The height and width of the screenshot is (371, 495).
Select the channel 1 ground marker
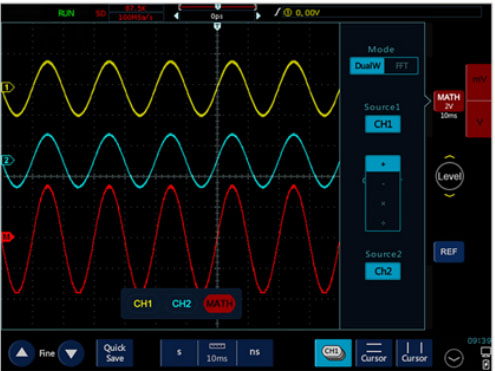pyautogui.click(x=7, y=87)
